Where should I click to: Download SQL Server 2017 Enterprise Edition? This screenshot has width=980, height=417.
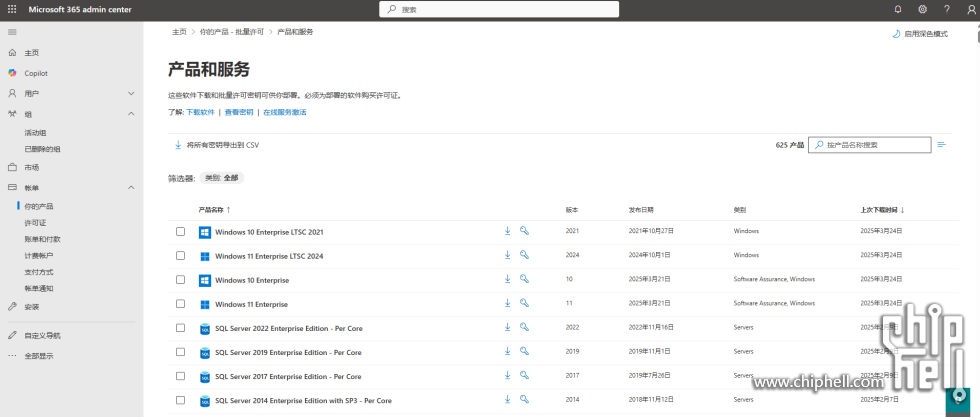tap(508, 375)
